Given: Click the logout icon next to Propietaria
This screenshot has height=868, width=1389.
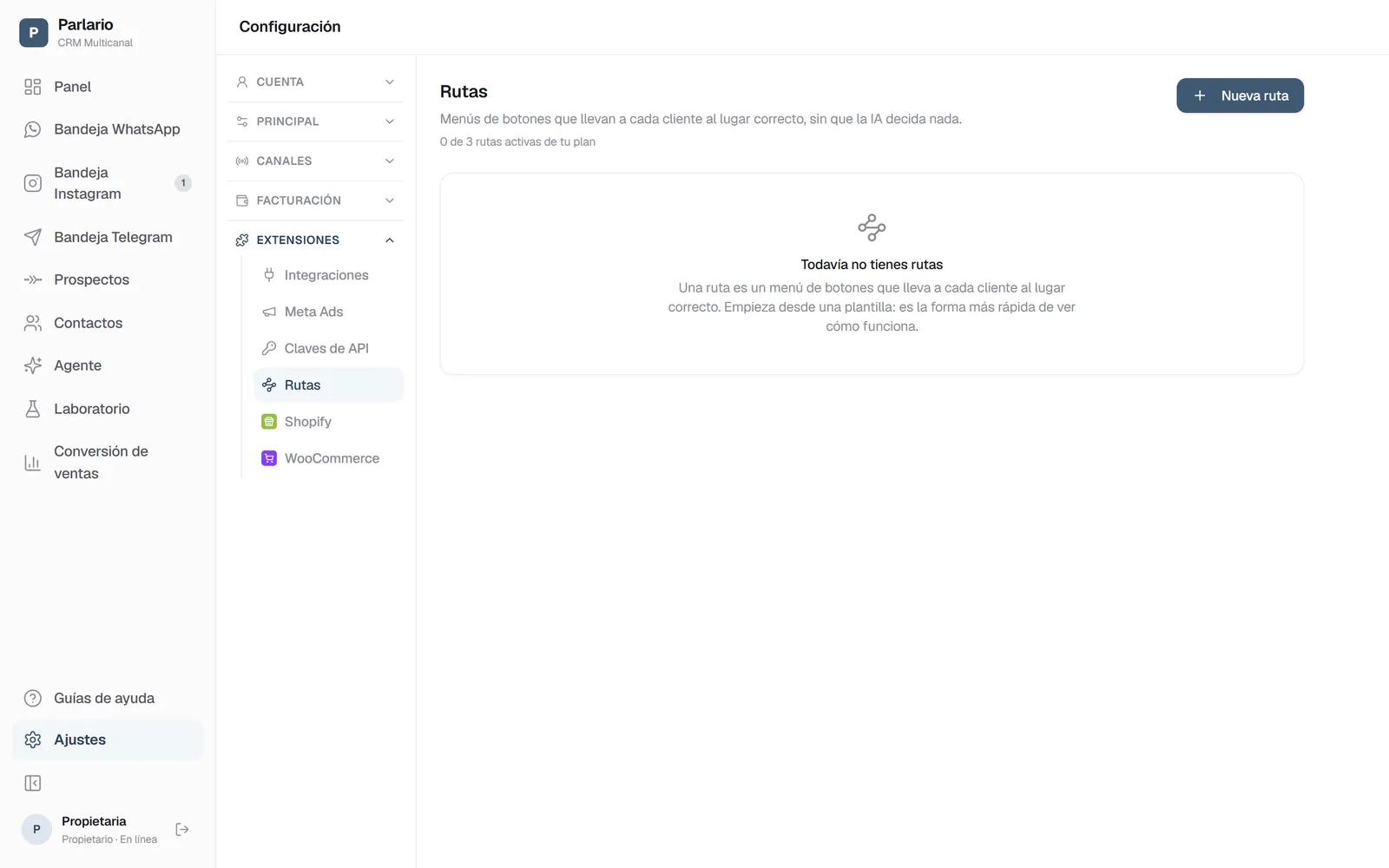Looking at the screenshot, I should [x=182, y=830].
